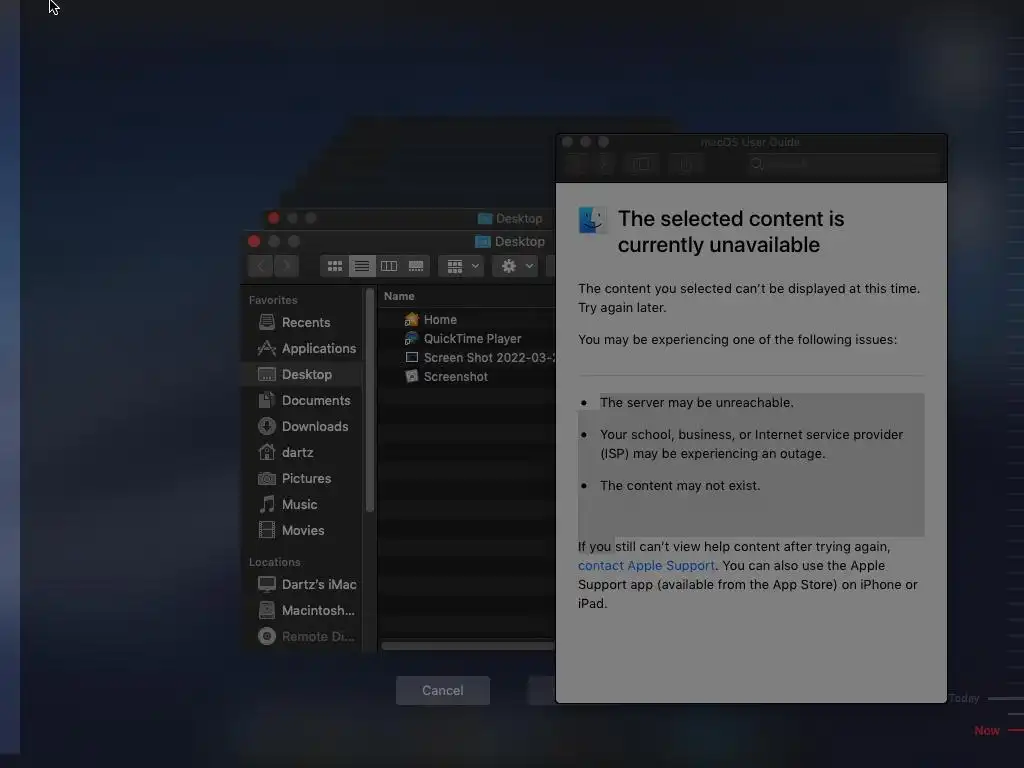Screen dimensions: 1024x768
Task: Open Music in Finder sidebar
Action: (x=301, y=504)
